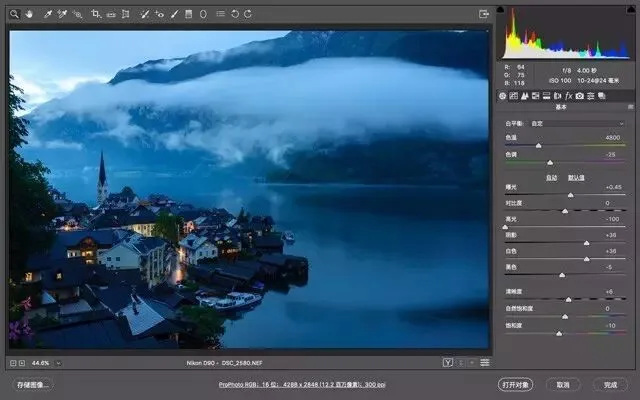Open the zoom level dropdown next to 44.6%
The height and width of the screenshot is (400, 640).
click(x=58, y=363)
